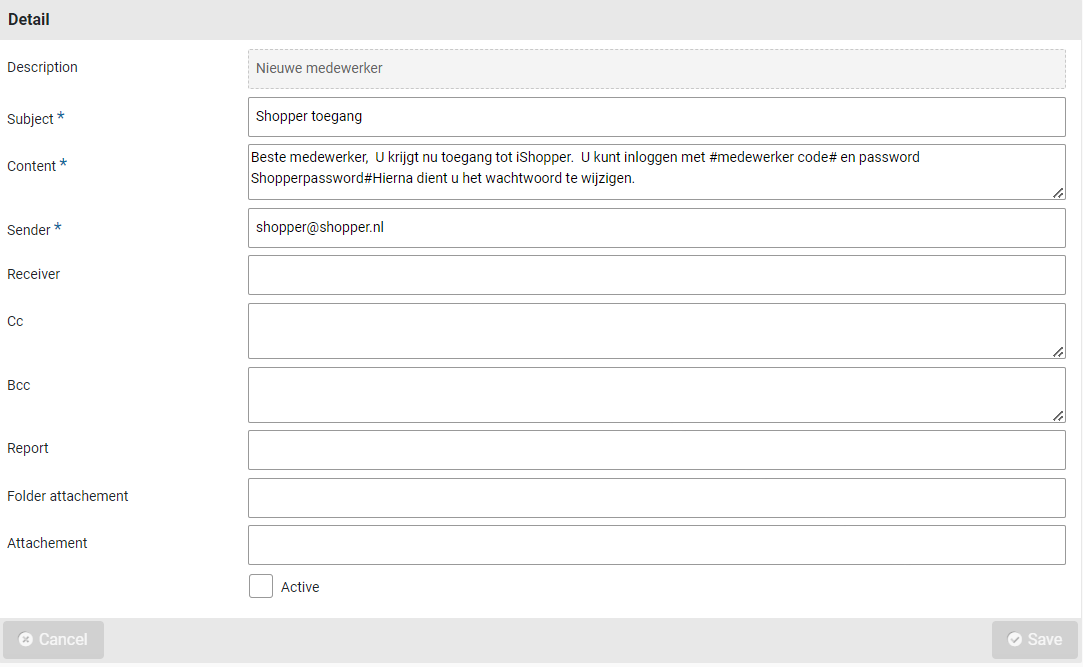Click the Active checkbox label text
The width and height of the screenshot is (1083, 667).
pos(300,587)
